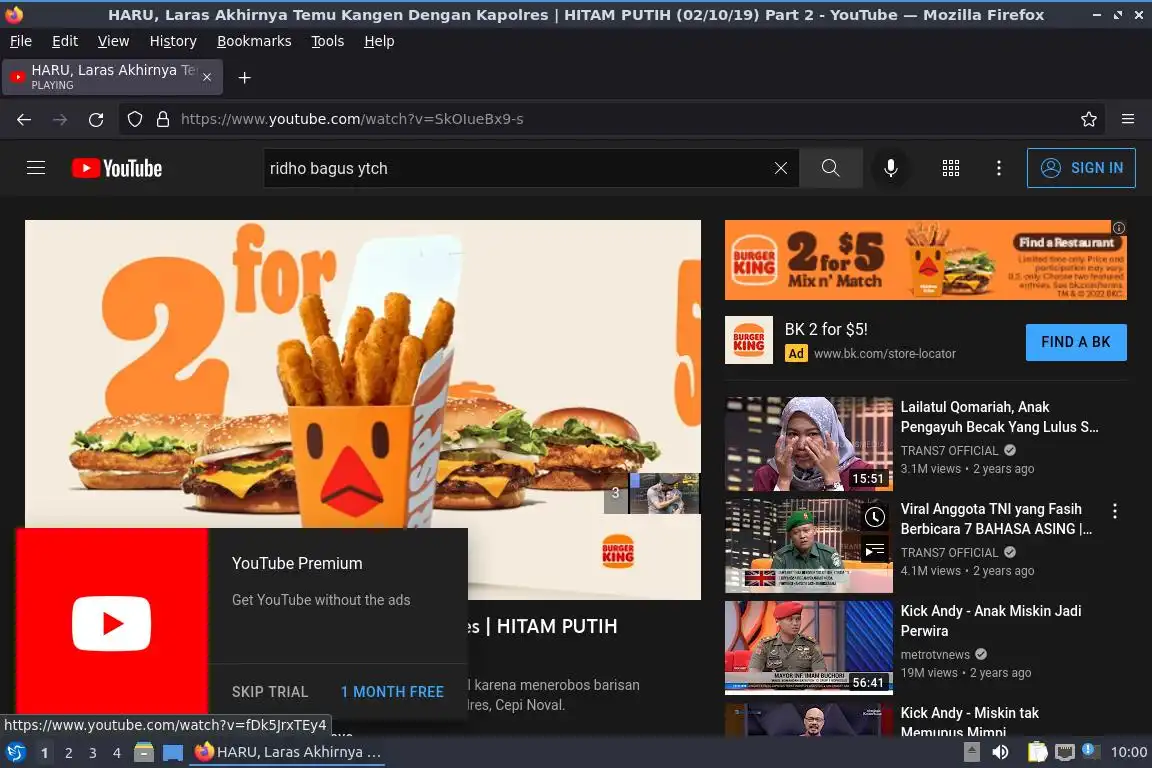Click the FIND A BK button

pyautogui.click(x=1076, y=342)
